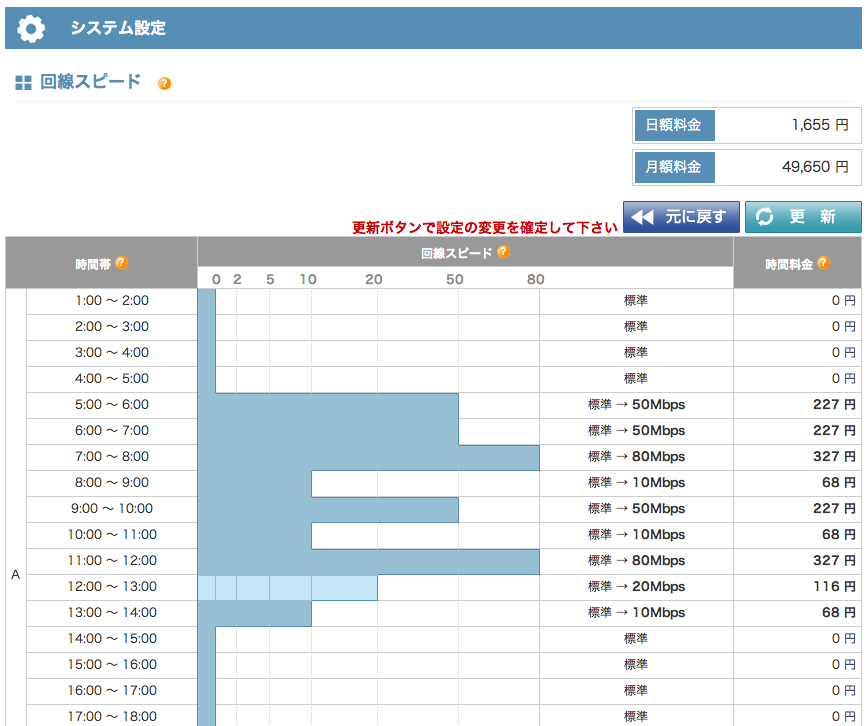This screenshot has height=726, width=867.
Task: Set 14:00～15:00 row to 20 speed cell
Action: click(x=344, y=638)
